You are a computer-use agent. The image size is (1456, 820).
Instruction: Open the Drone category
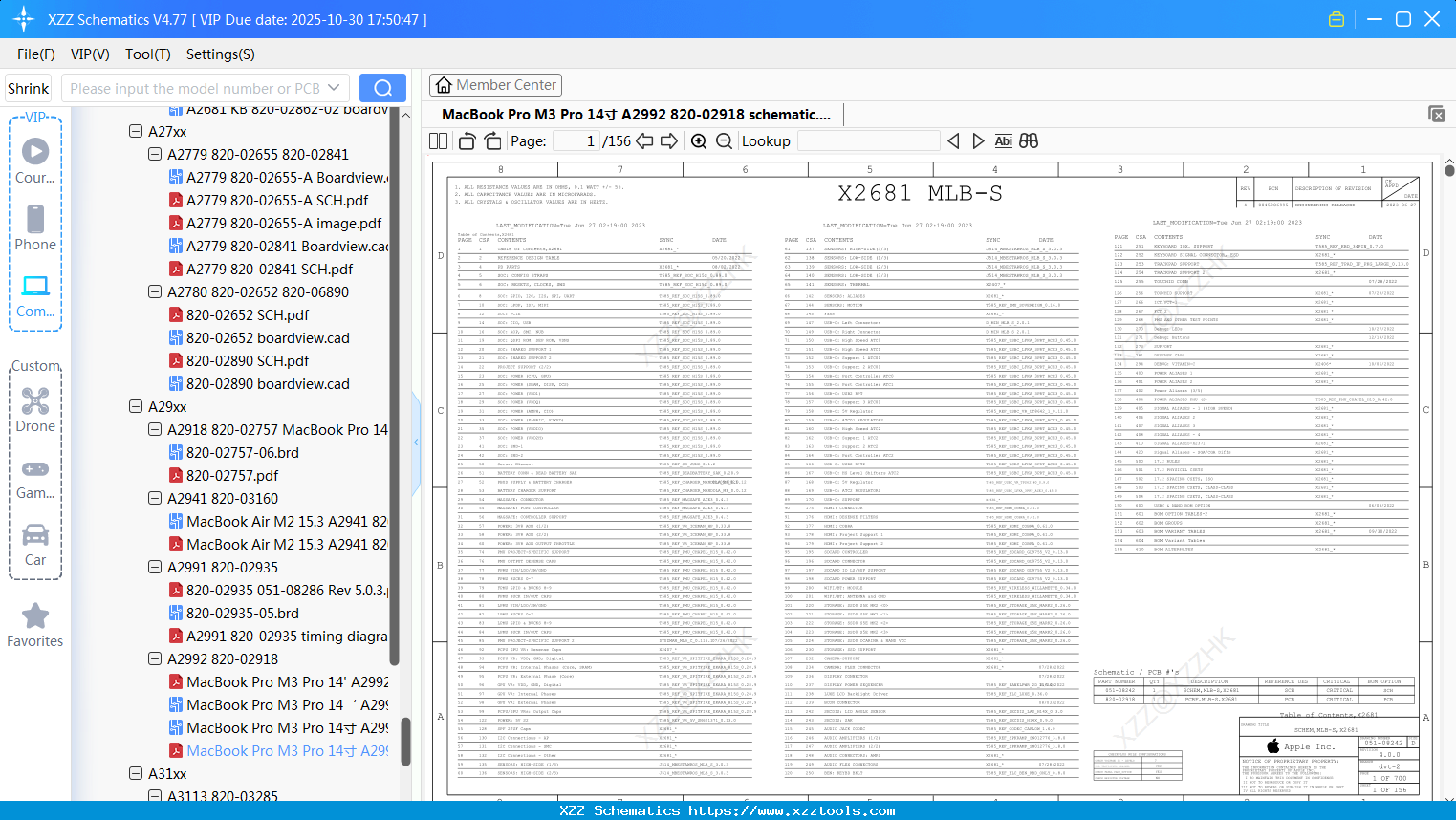pos(35,410)
